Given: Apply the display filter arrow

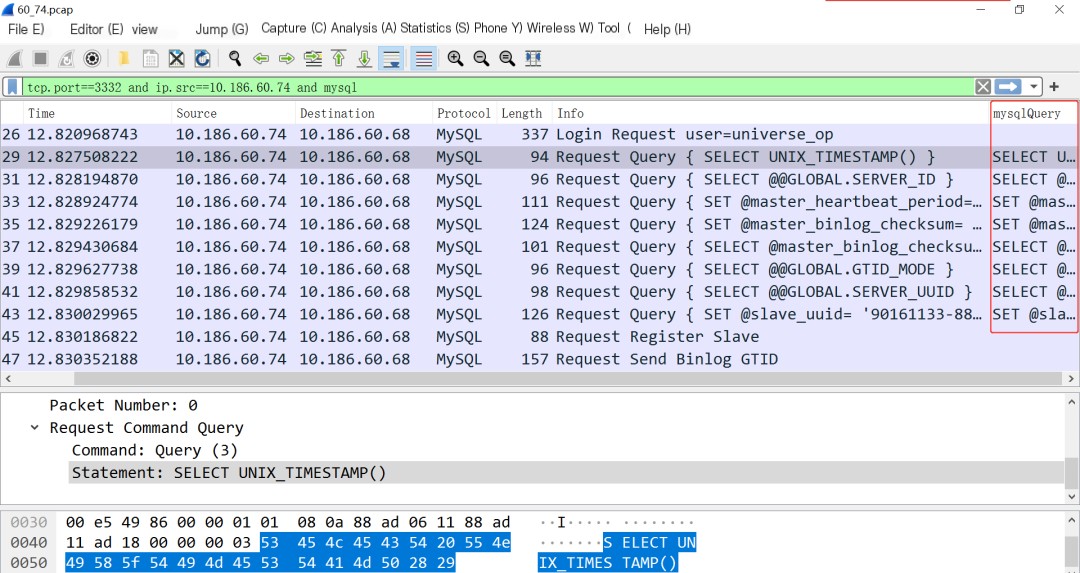Looking at the screenshot, I should (1008, 87).
